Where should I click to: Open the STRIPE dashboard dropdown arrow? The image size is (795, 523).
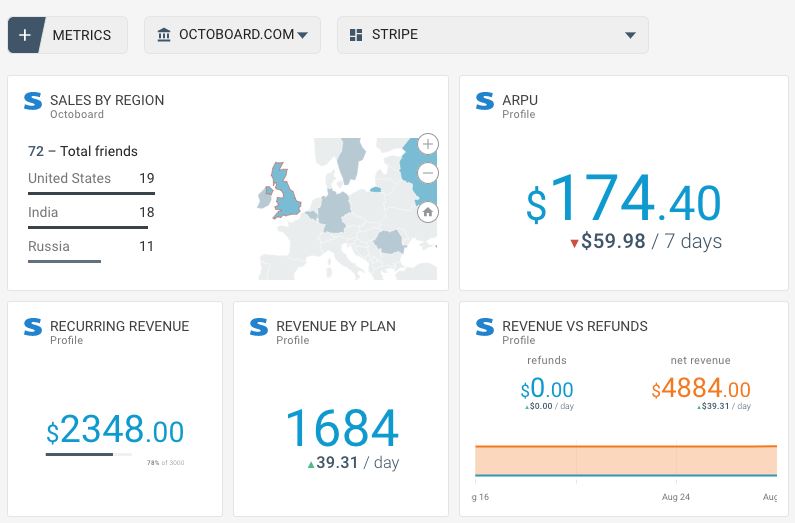[630, 35]
